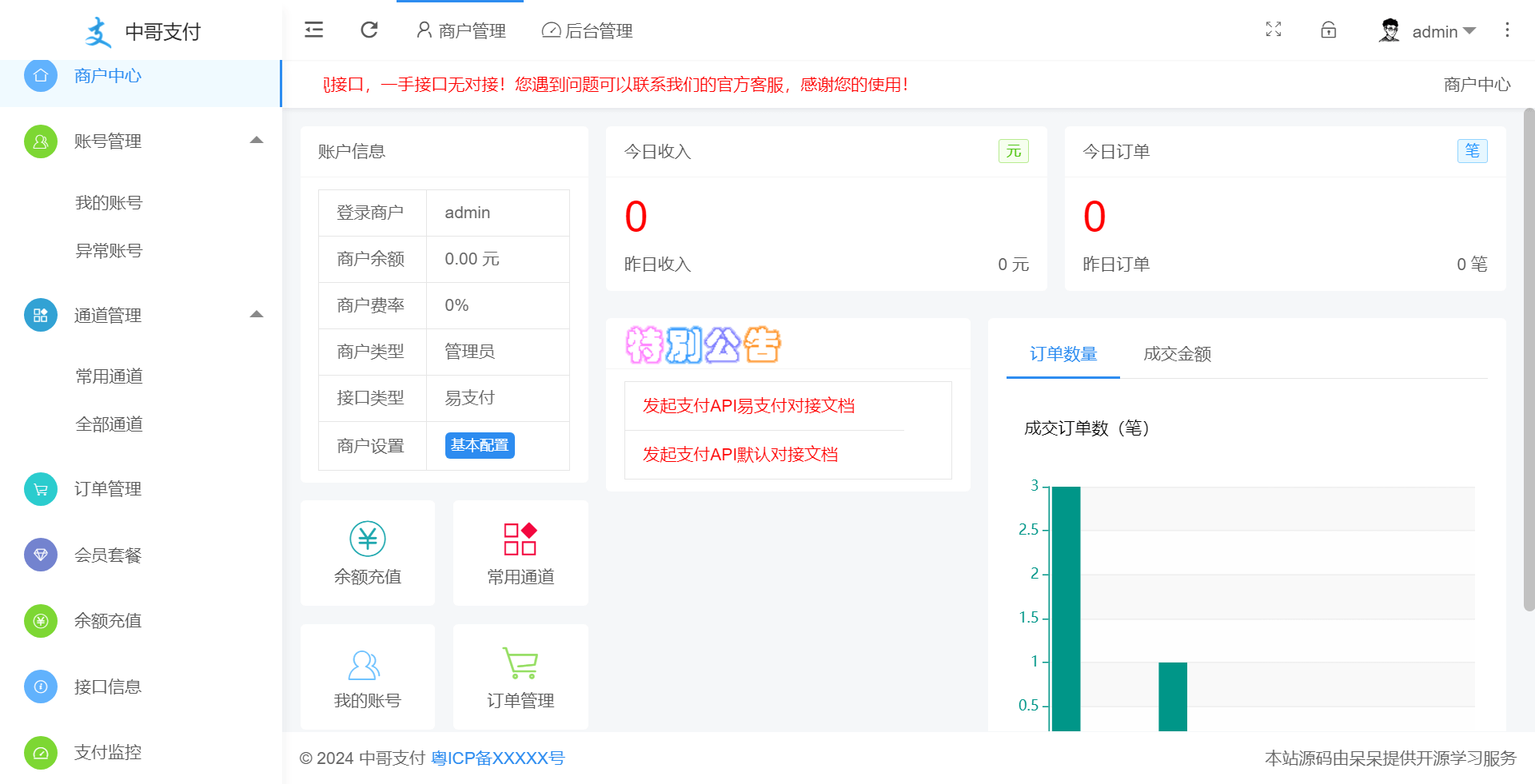This screenshot has height=784, width=1535.
Task: Open 发起支付API易支付对接文档 link
Action: pos(748,406)
